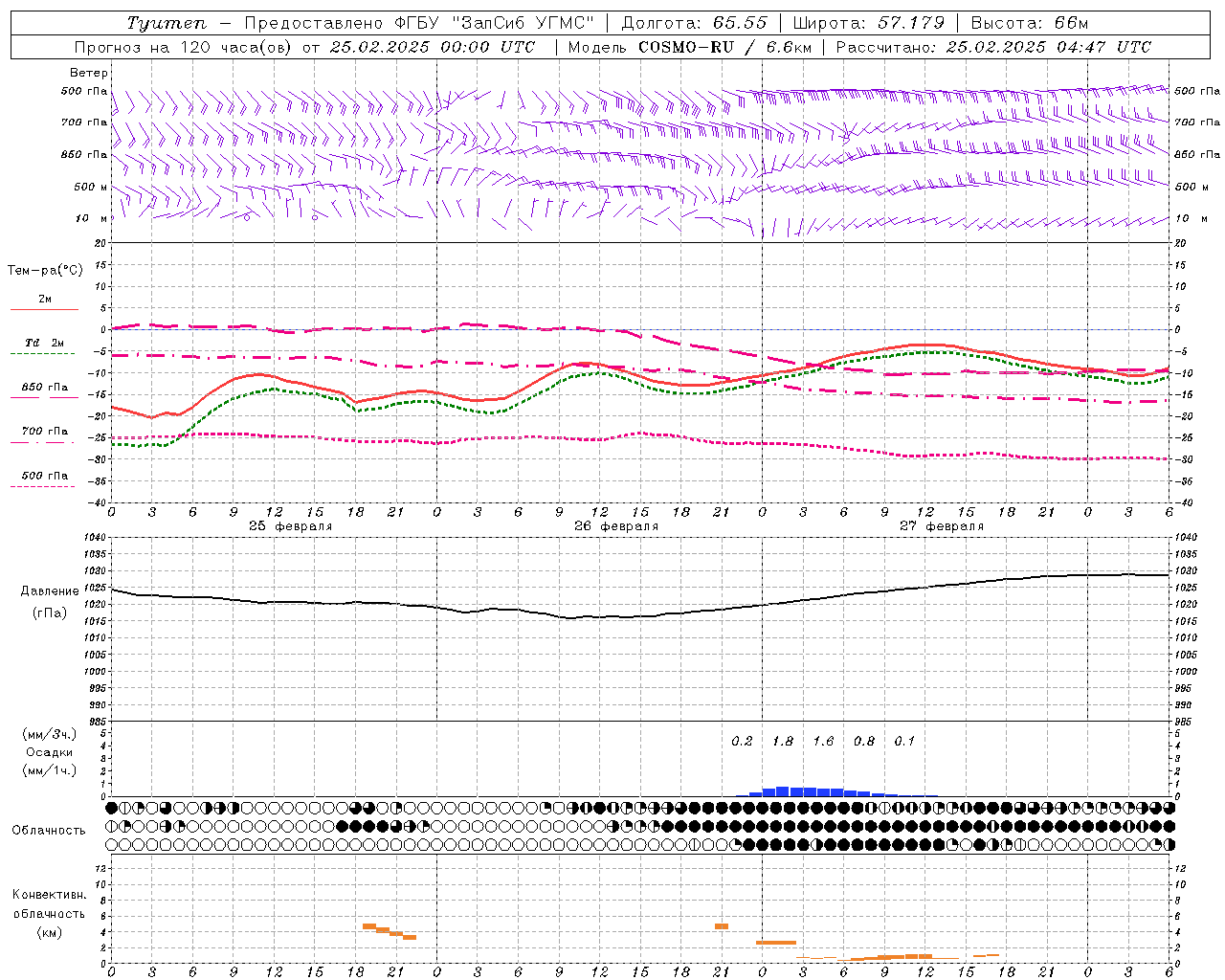Click the 'Тем-ра(°C)' temperature axis label
1225x980 pixels.
45,271
